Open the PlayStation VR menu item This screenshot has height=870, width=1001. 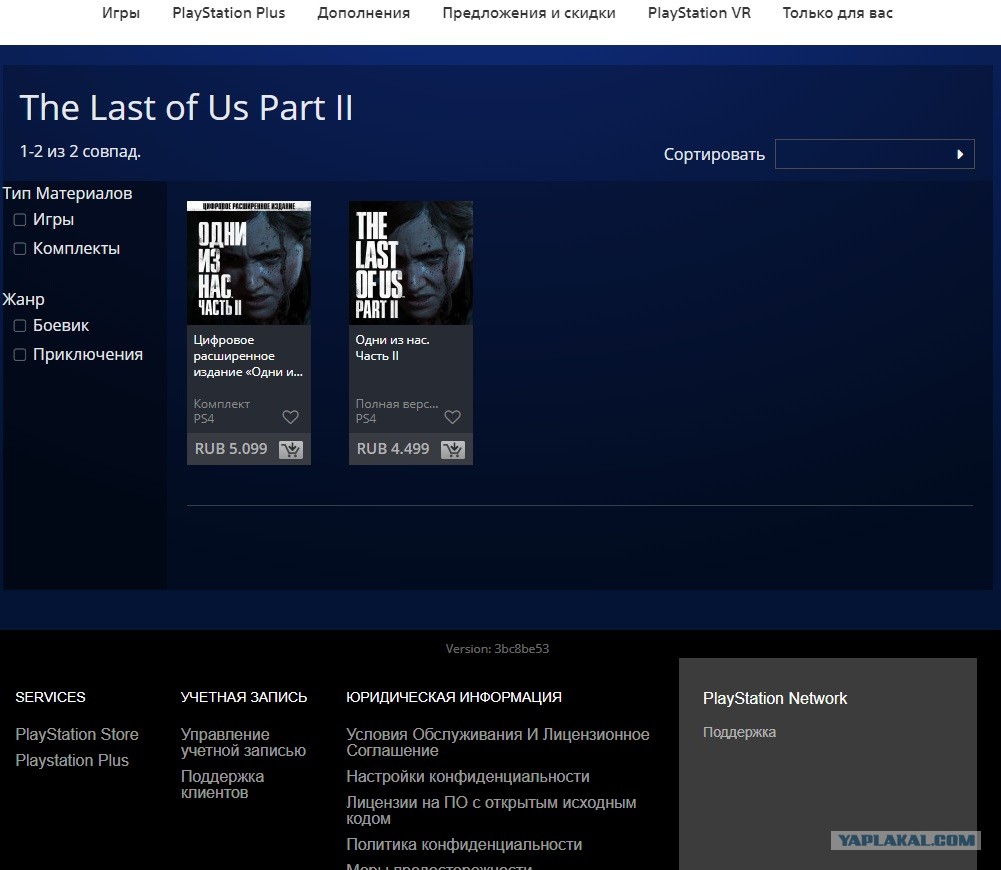coord(699,13)
